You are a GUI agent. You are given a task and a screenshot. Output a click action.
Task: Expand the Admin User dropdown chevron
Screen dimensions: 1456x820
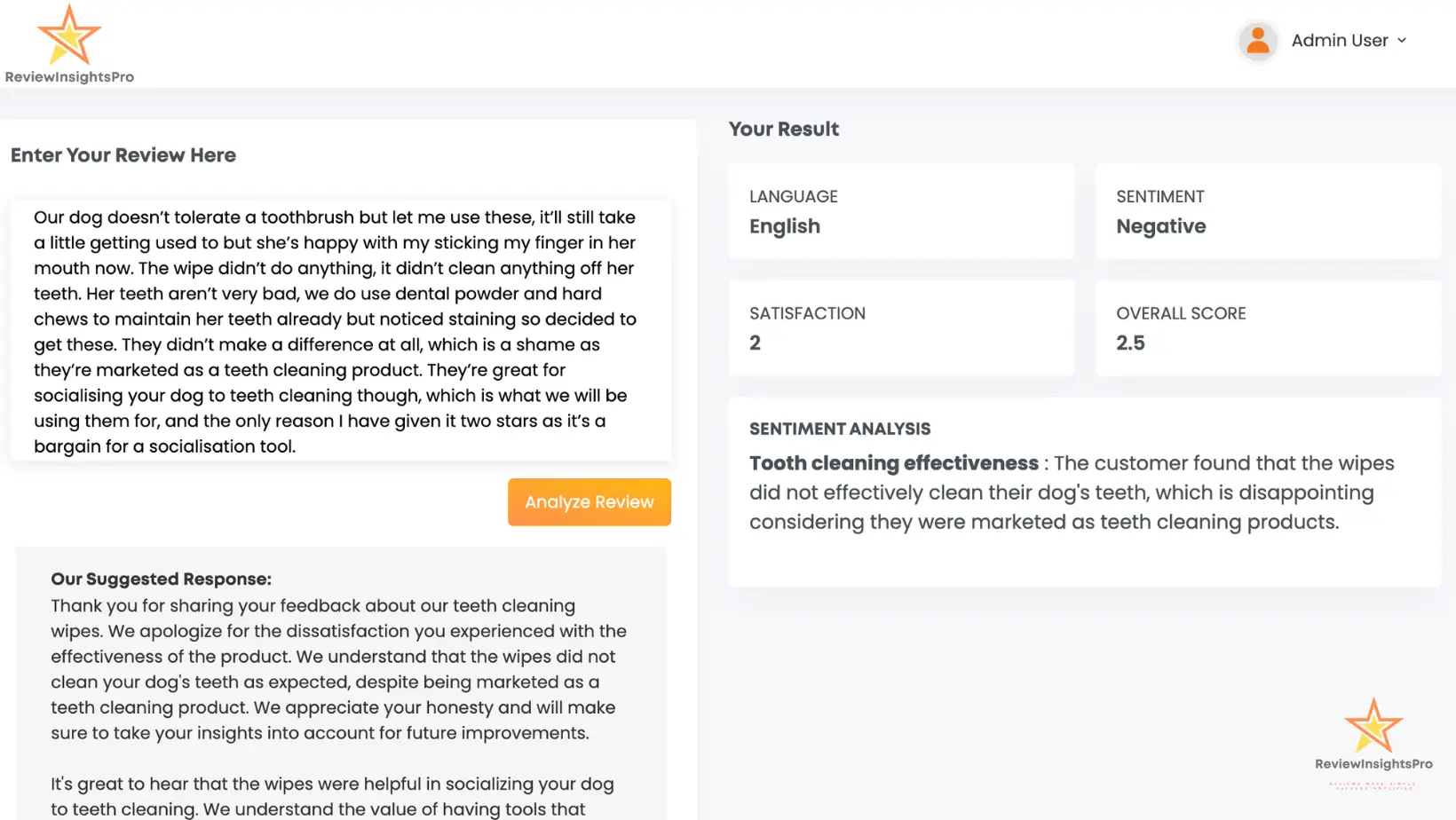[1402, 41]
